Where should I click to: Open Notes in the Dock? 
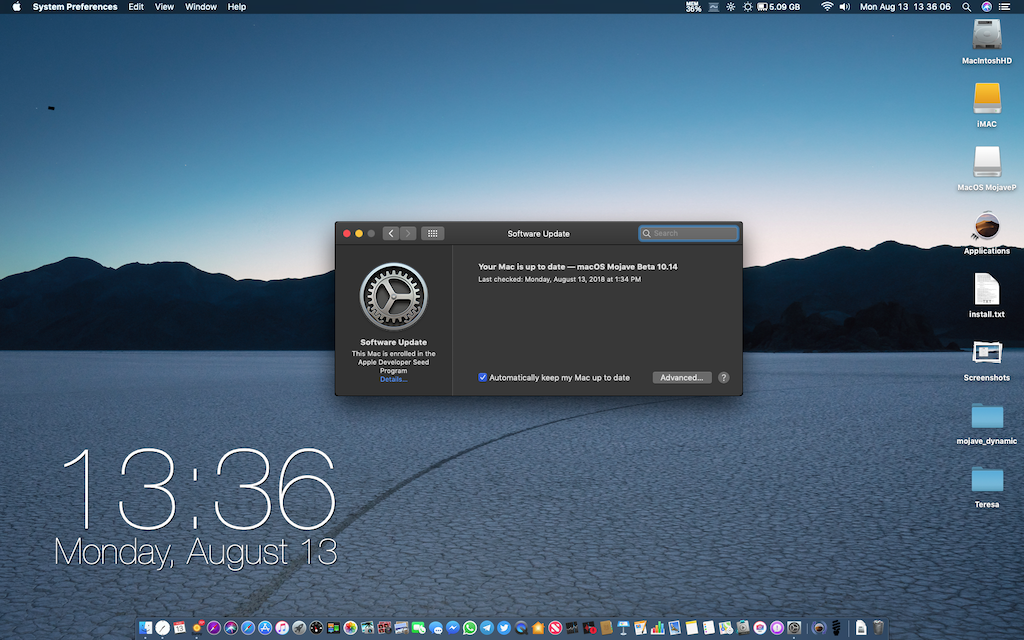click(692, 628)
